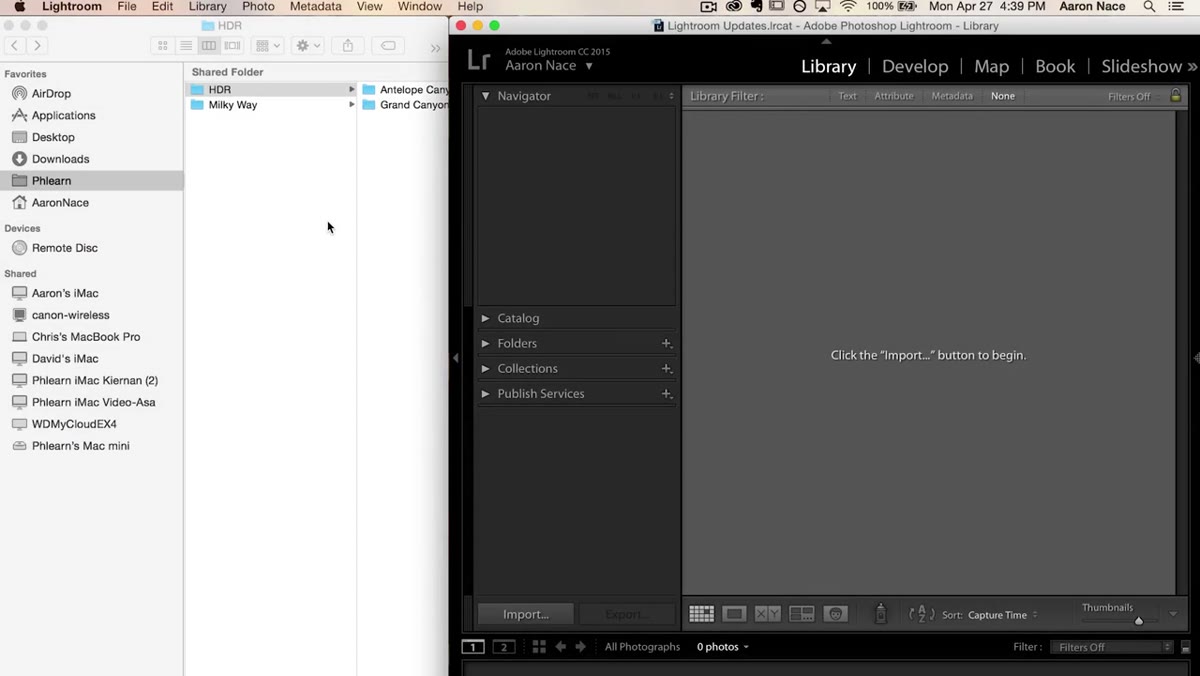Create collection with Collections plus icon

pos(666,368)
